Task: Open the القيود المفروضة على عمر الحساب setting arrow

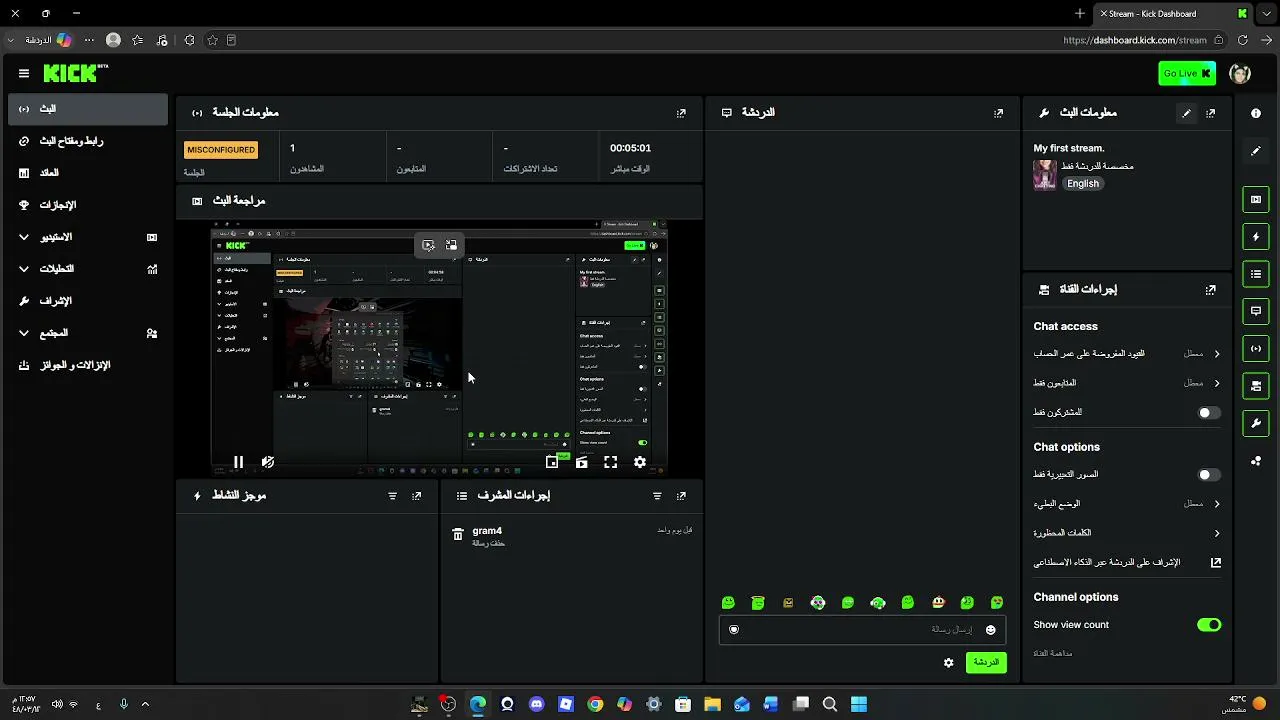Action: tap(1216, 354)
